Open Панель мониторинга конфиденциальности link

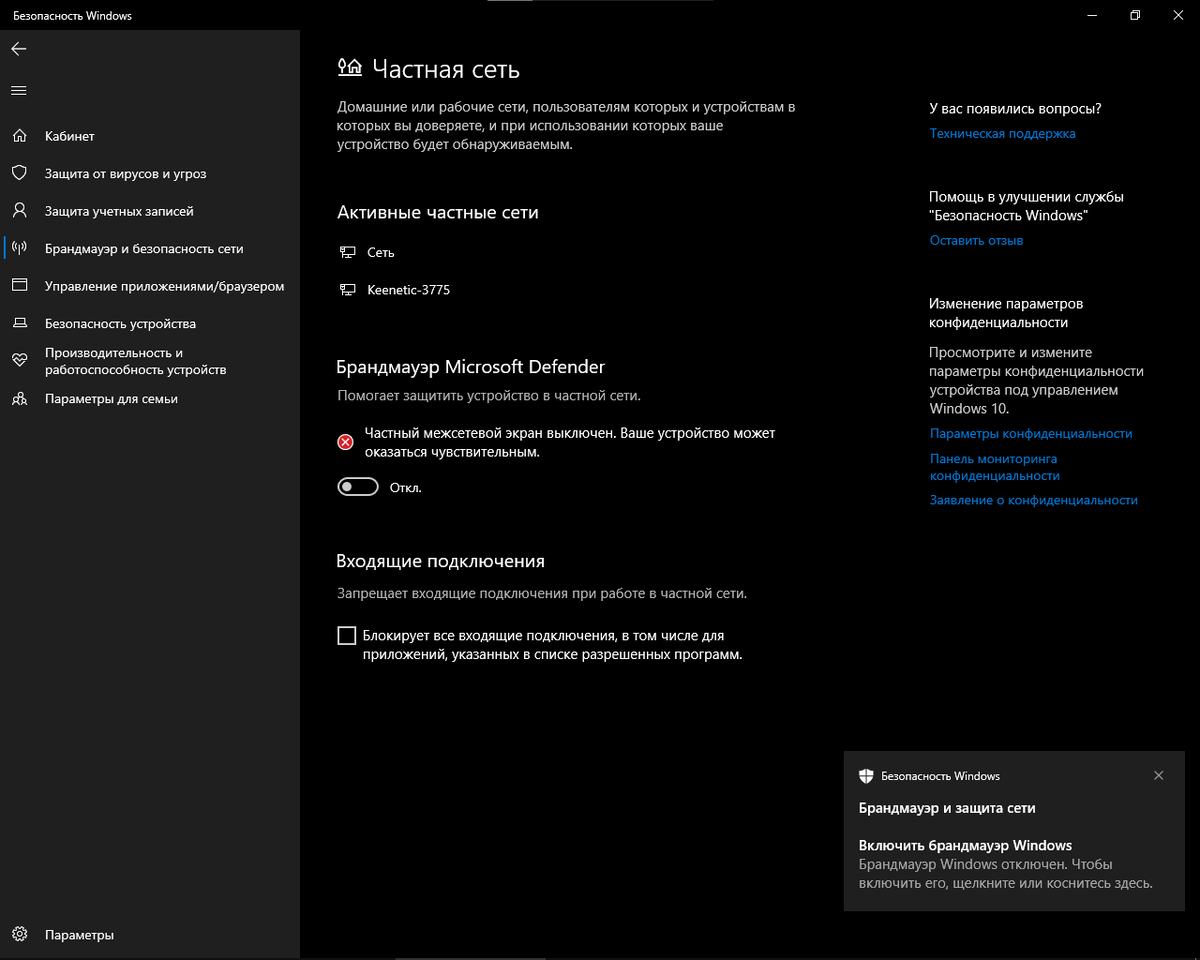tap(994, 467)
